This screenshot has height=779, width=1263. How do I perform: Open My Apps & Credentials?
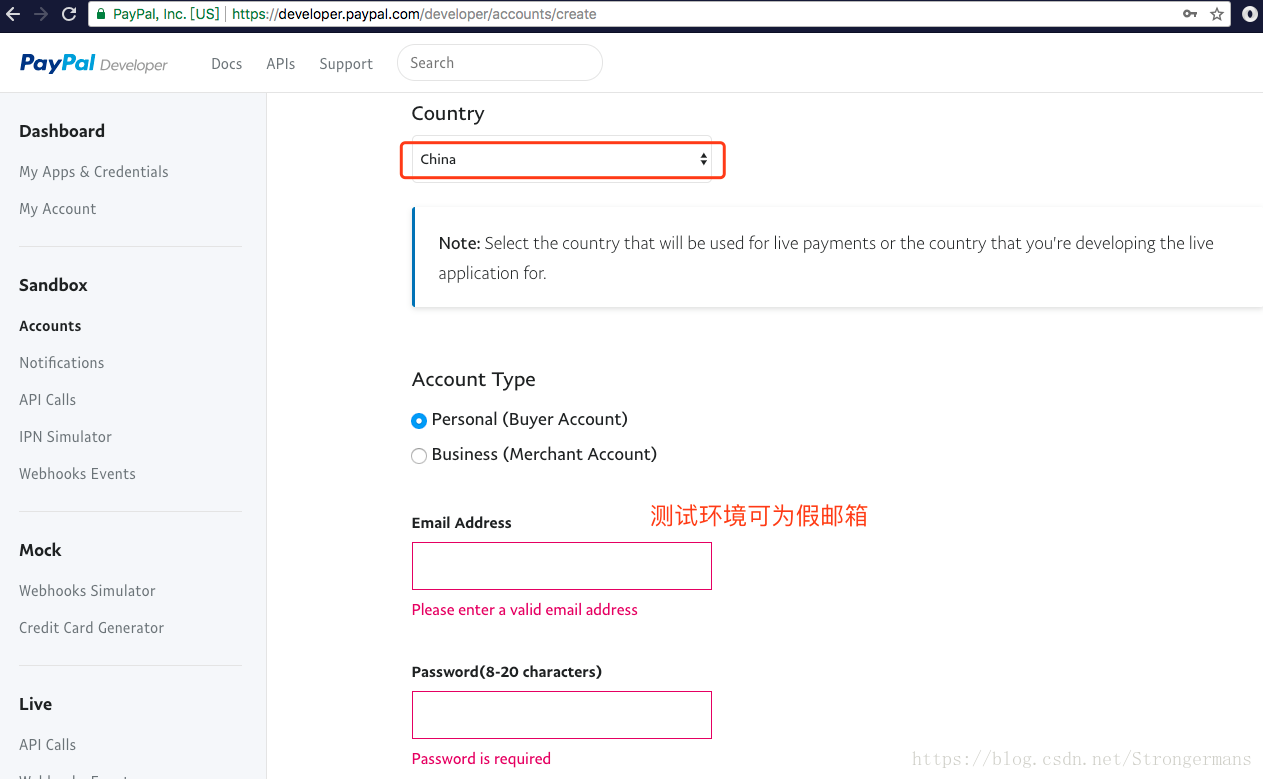(x=94, y=172)
